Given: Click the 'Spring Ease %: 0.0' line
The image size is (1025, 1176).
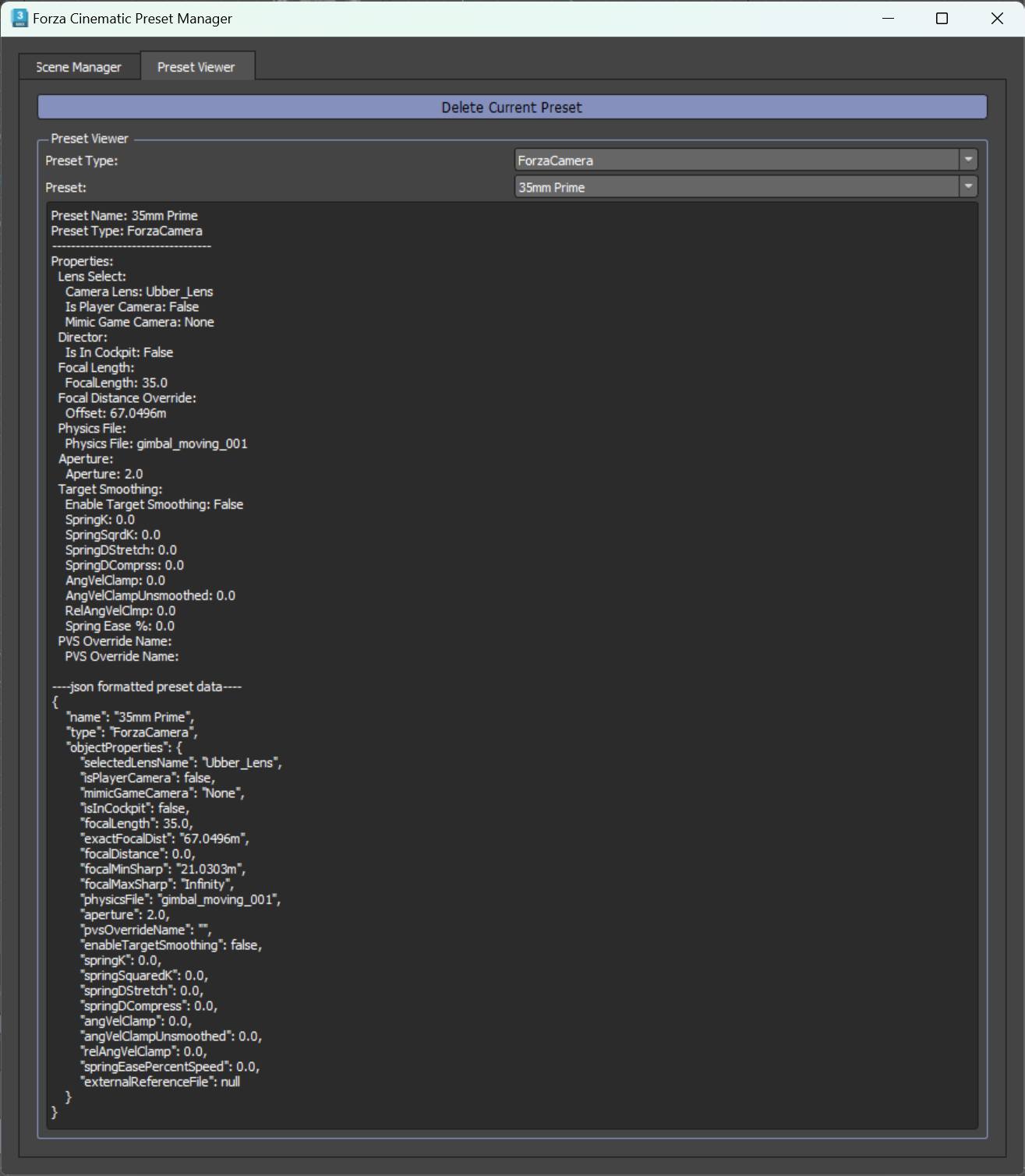Looking at the screenshot, I should tap(120, 627).
